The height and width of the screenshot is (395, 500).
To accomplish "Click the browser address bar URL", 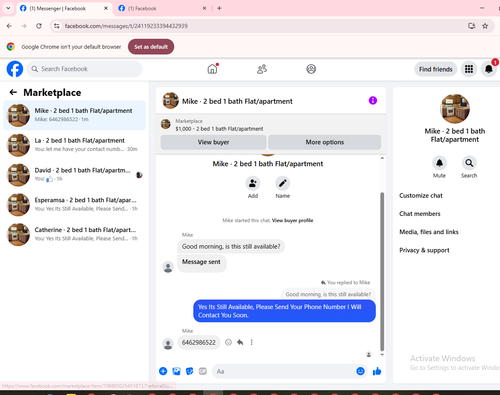I will pos(126,26).
